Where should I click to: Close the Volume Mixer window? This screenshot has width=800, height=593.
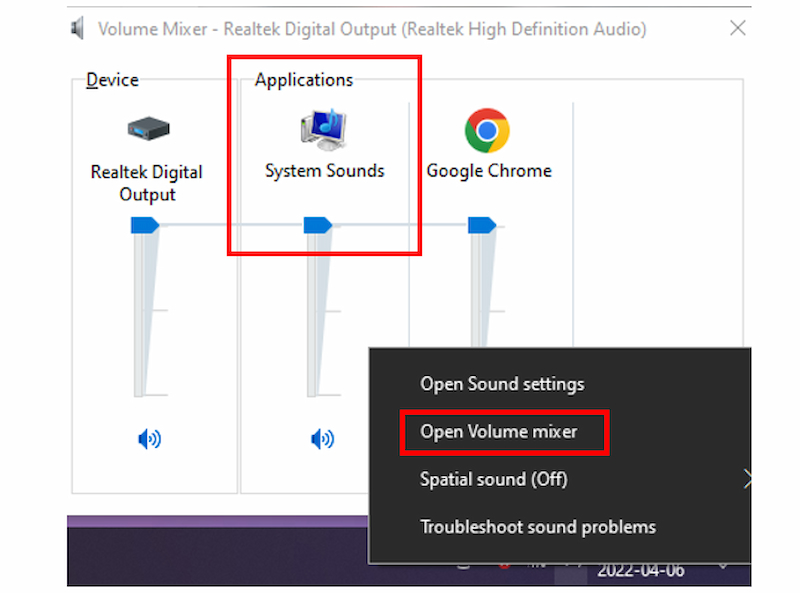tap(738, 28)
